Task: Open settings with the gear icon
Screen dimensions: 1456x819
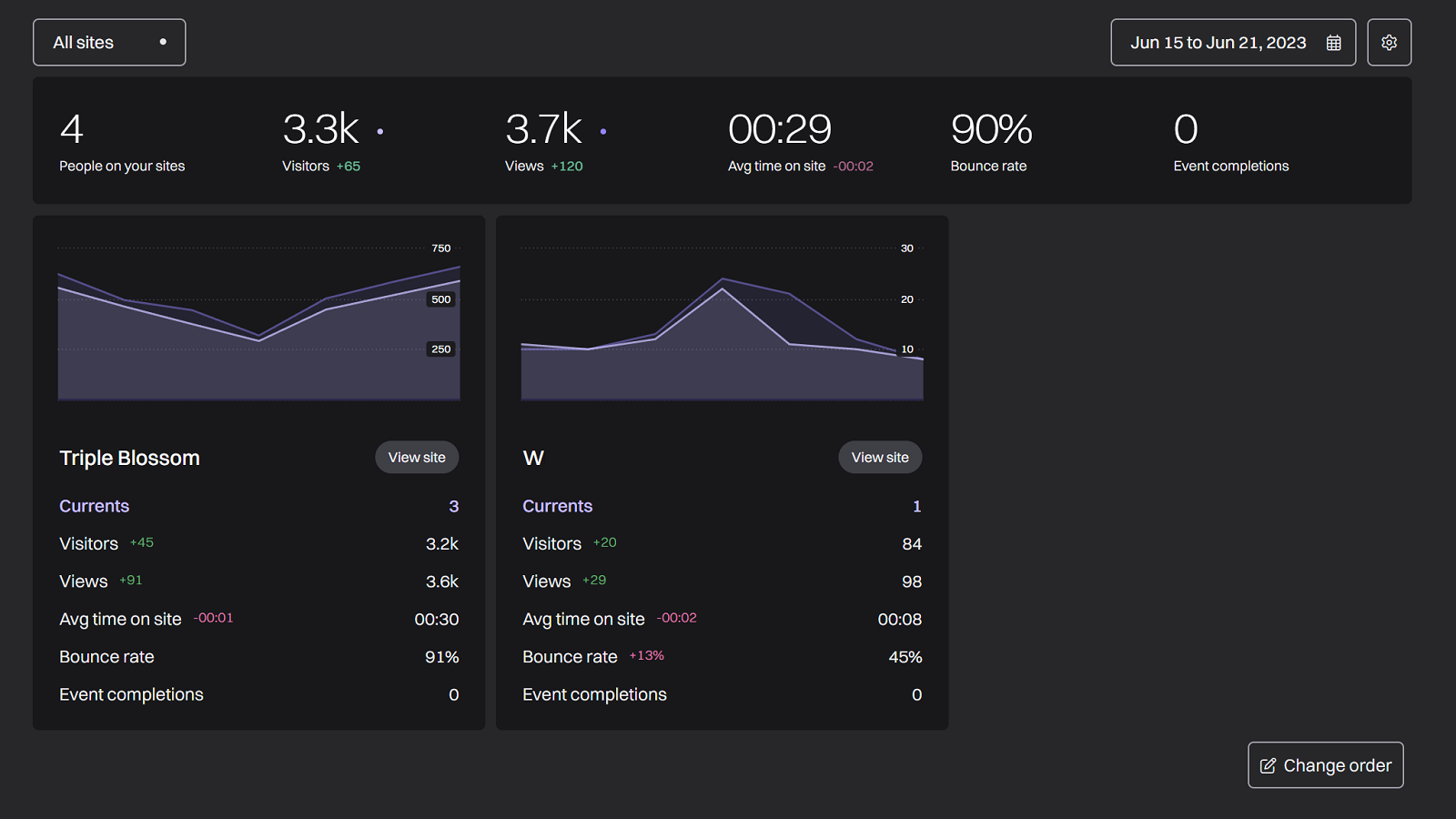Action: point(1390,42)
